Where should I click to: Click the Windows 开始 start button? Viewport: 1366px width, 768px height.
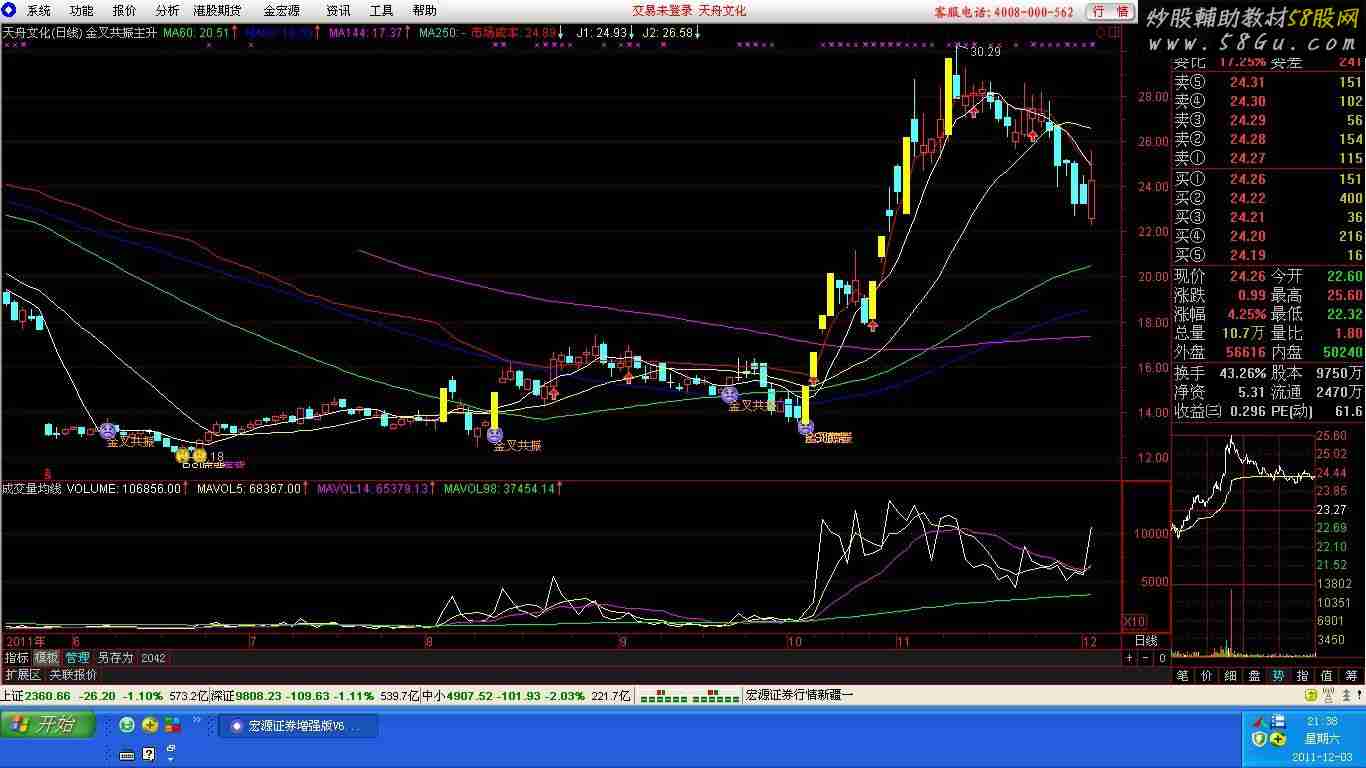[48, 725]
